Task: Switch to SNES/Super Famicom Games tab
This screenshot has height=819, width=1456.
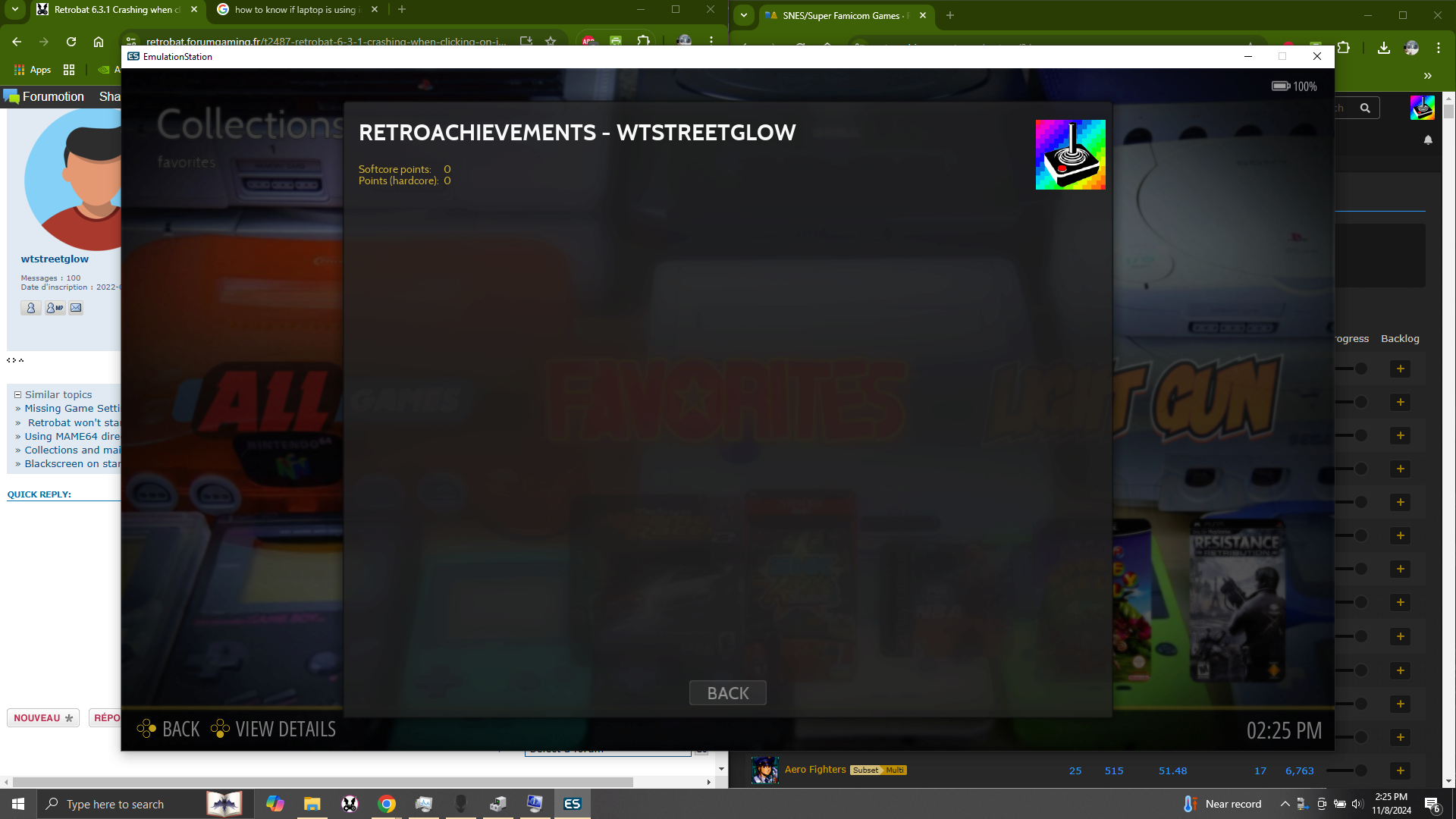Action: click(x=839, y=15)
